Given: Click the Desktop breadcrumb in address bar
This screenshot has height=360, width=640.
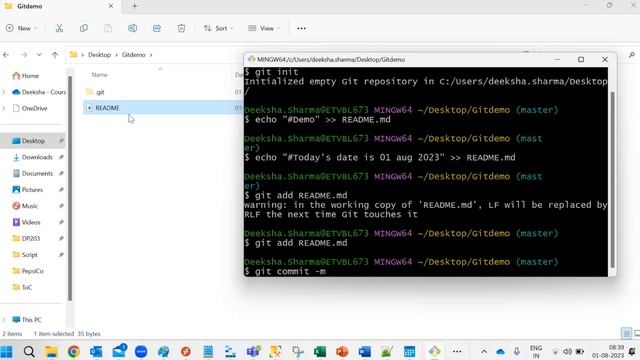Looking at the screenshot, I should (x=99, y=55).
